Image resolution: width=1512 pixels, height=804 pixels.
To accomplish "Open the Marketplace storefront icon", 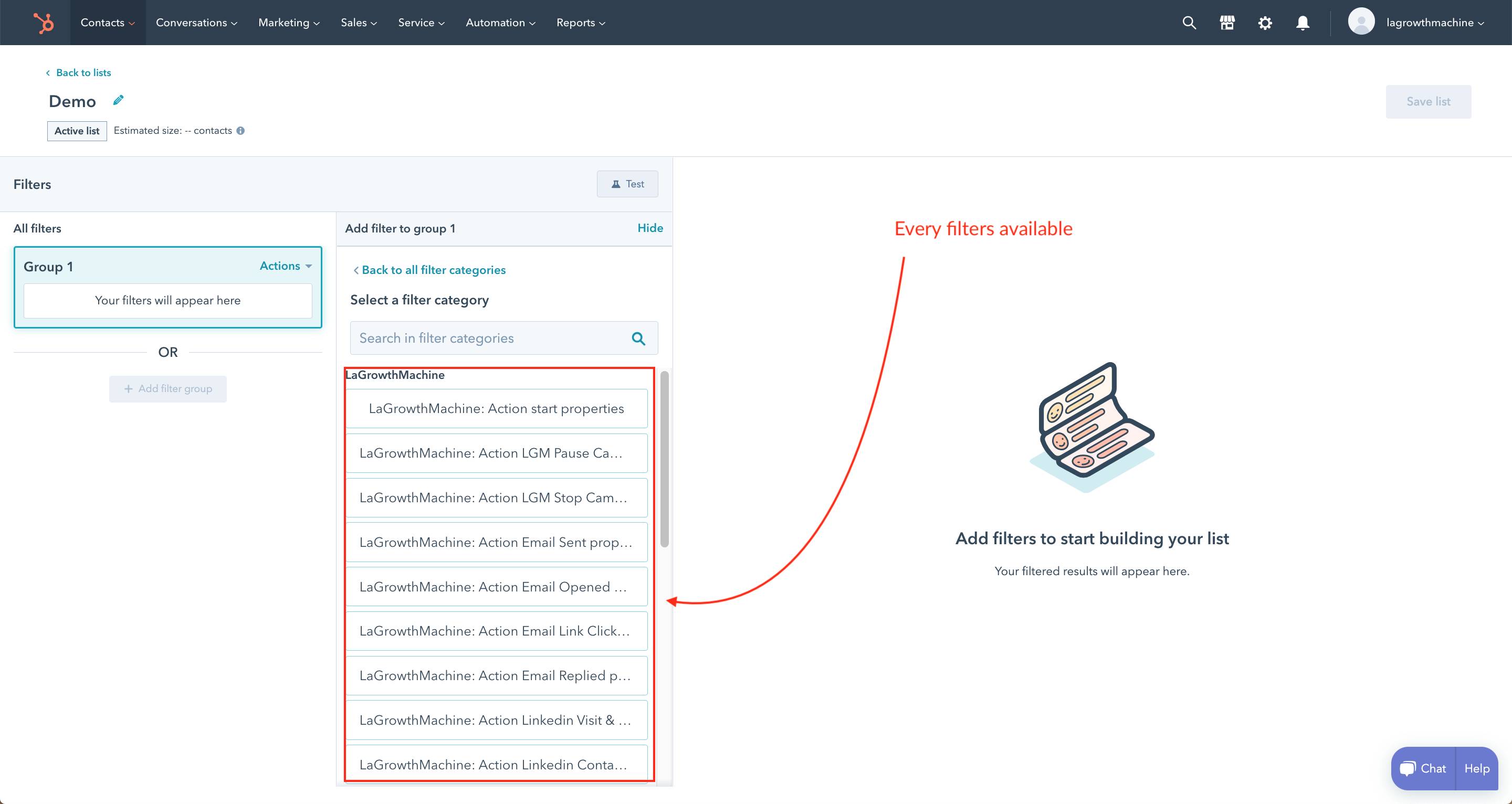I will click(x=1227, y=23).
